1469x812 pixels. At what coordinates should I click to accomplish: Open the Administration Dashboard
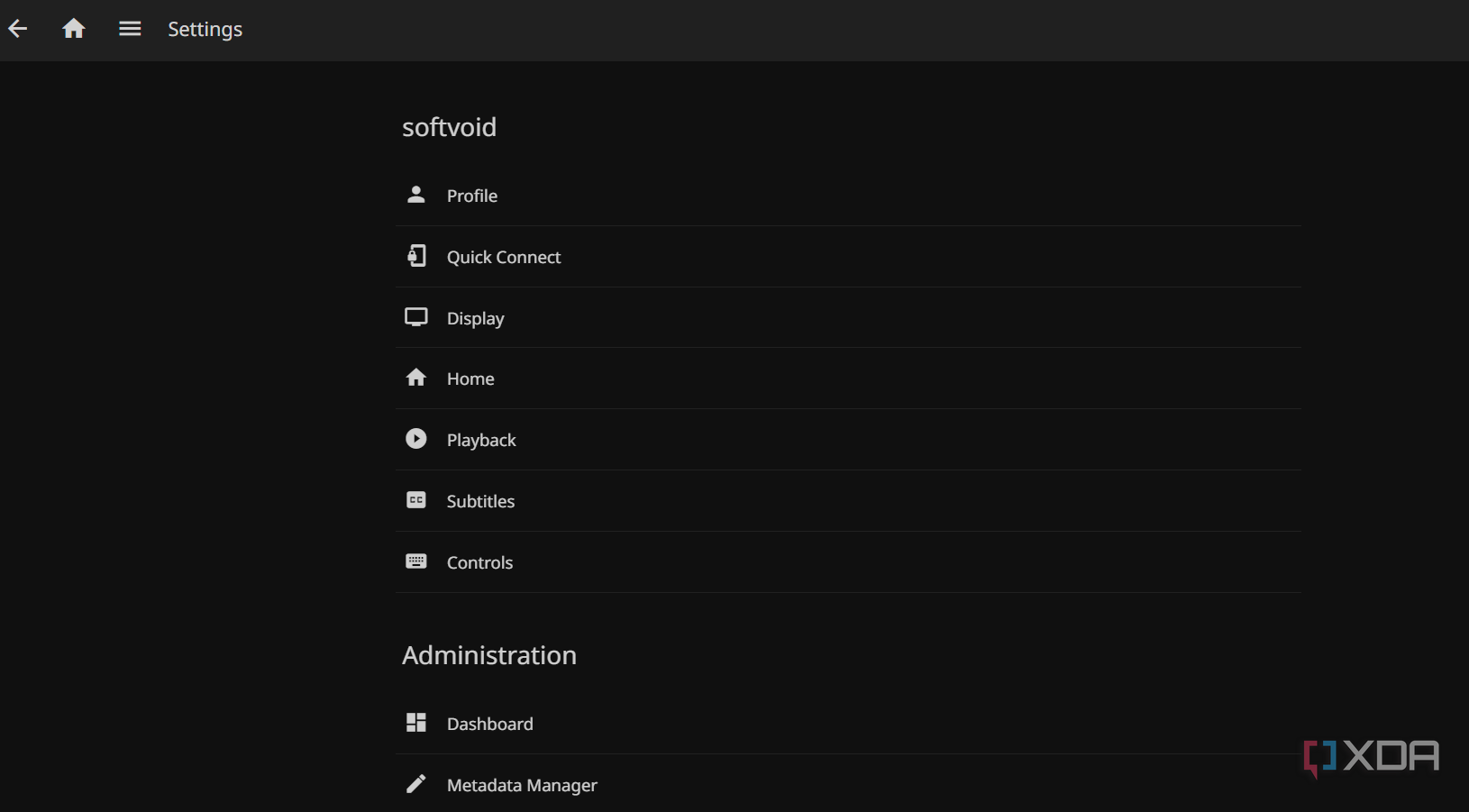(848, 724)
